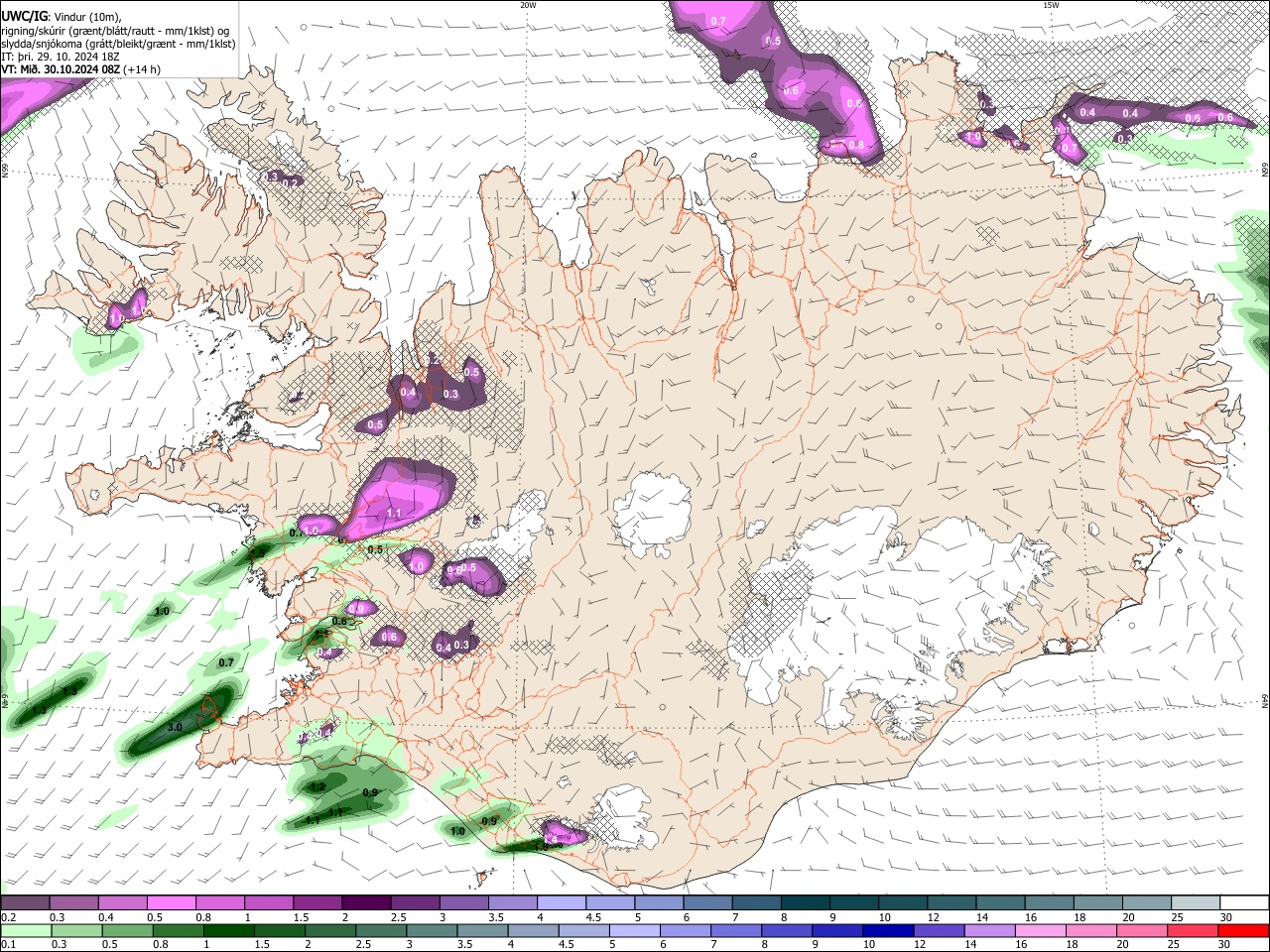Screen dimensions: 1270x952
Task: Select the upper scale swatch between 6 and 7
Action: click(708, 903)
